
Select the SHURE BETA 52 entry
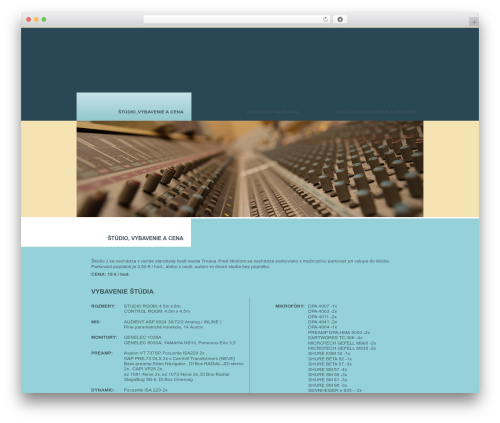pyautogui.click(x=330, y=359)
